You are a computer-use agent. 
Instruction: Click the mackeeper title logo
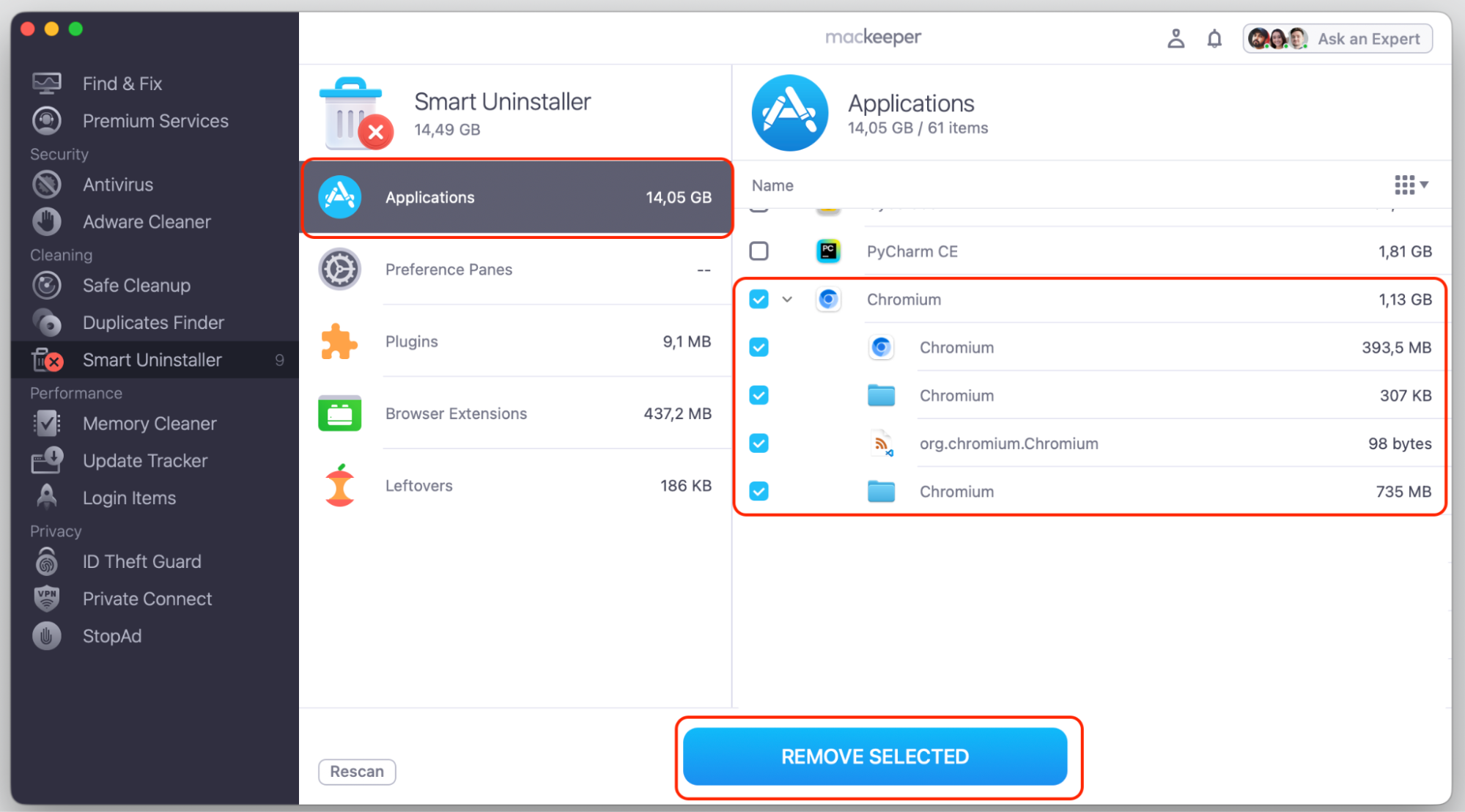(x=873, y=37)
